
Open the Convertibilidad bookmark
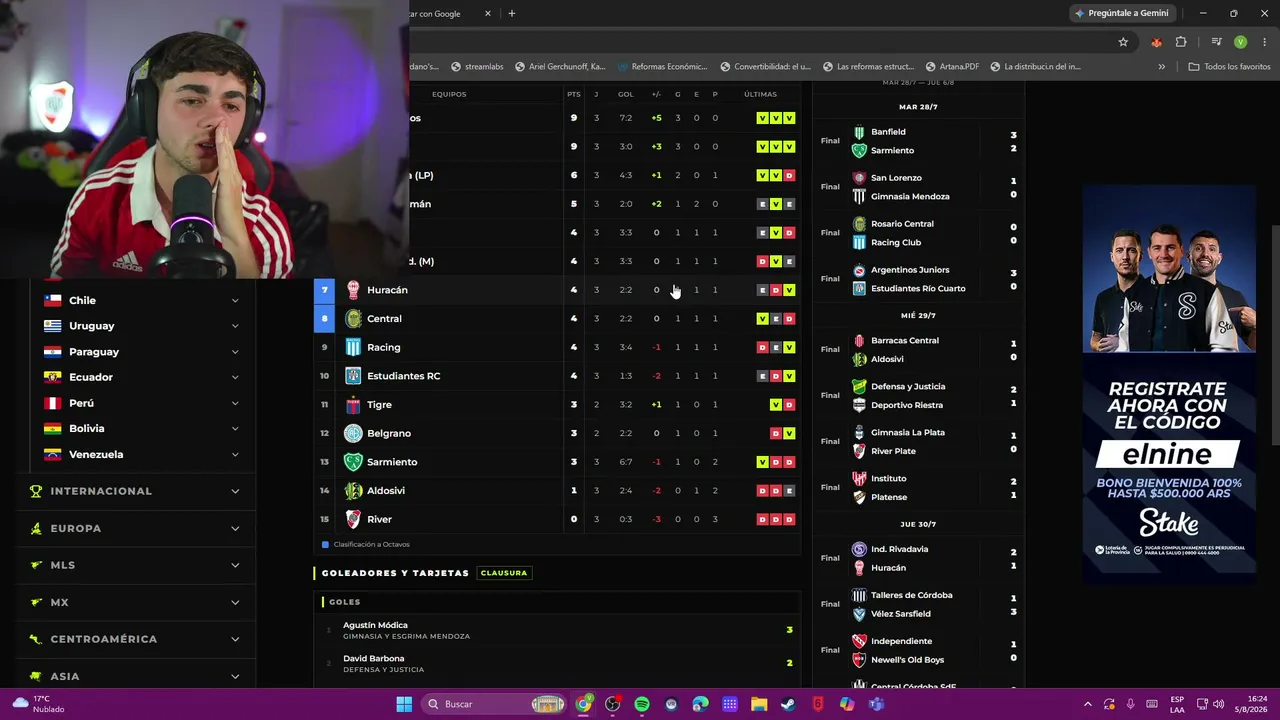(765, 67)
